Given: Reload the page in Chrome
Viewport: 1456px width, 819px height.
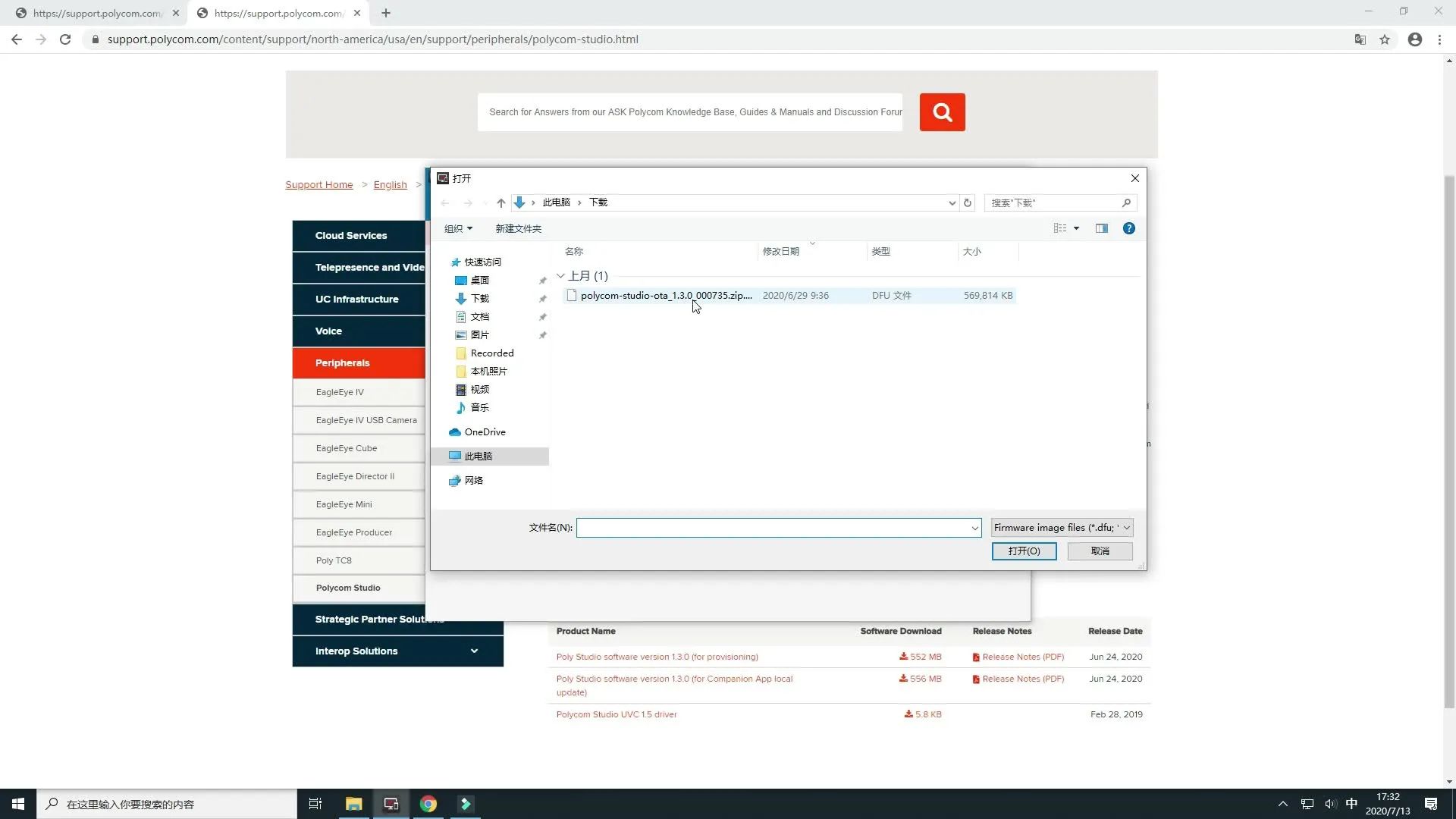Looking at the screenshot, I should (65, 39).
